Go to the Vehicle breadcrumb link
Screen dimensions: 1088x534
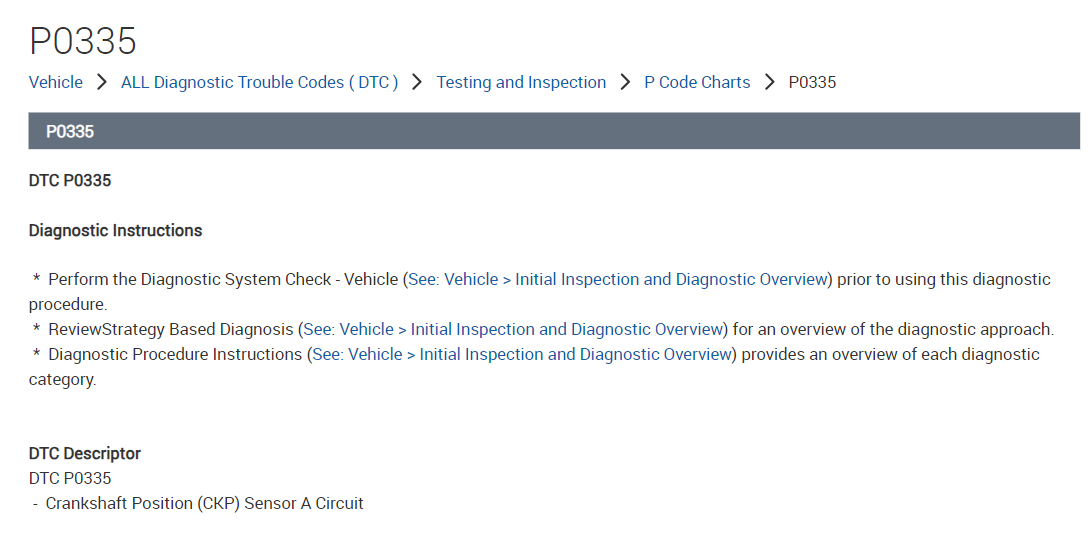(56, 82)
